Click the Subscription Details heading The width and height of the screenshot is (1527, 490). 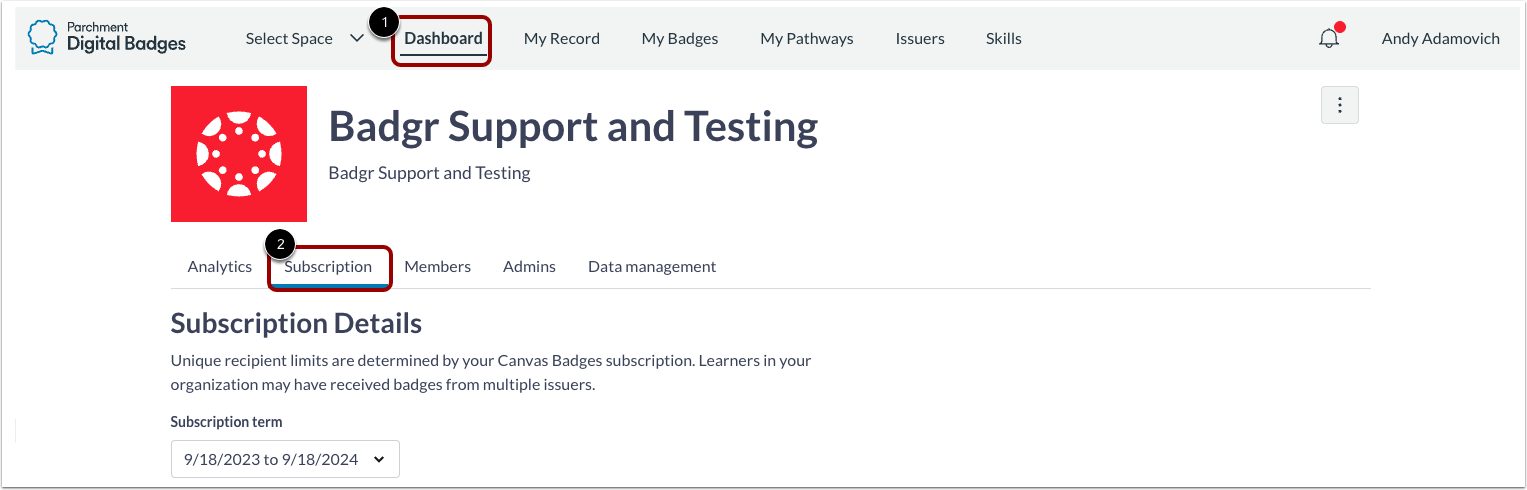pos(296,323)
